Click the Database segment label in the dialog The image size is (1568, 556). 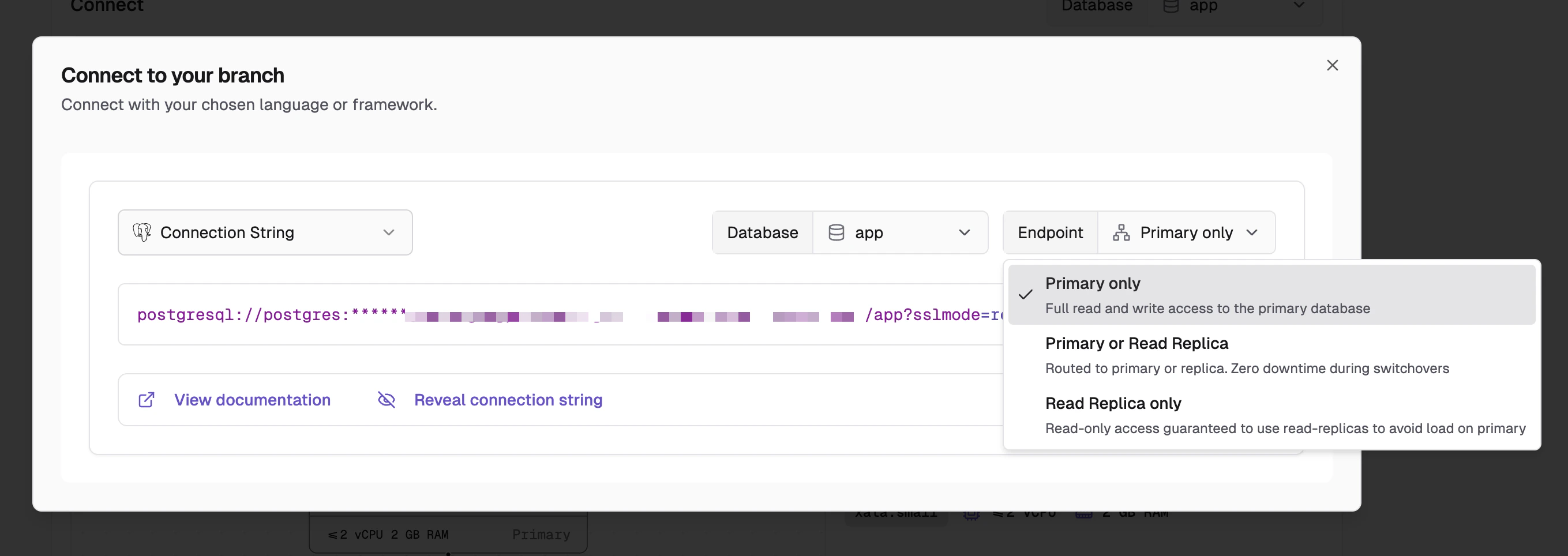tap(762, 232)
